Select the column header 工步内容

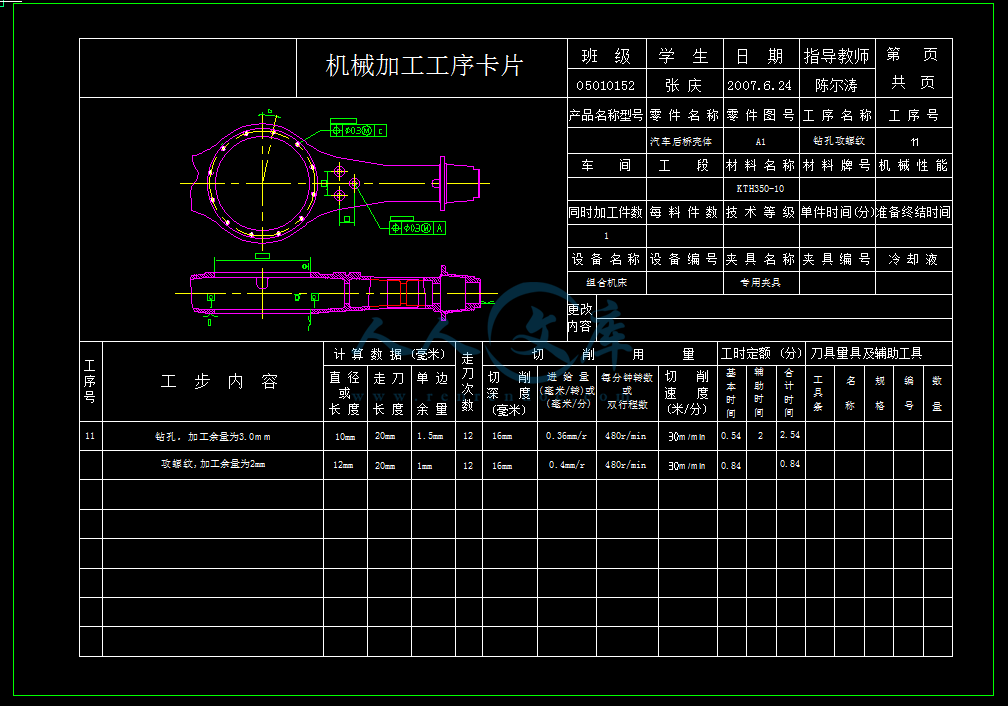[x=219, y=381]
